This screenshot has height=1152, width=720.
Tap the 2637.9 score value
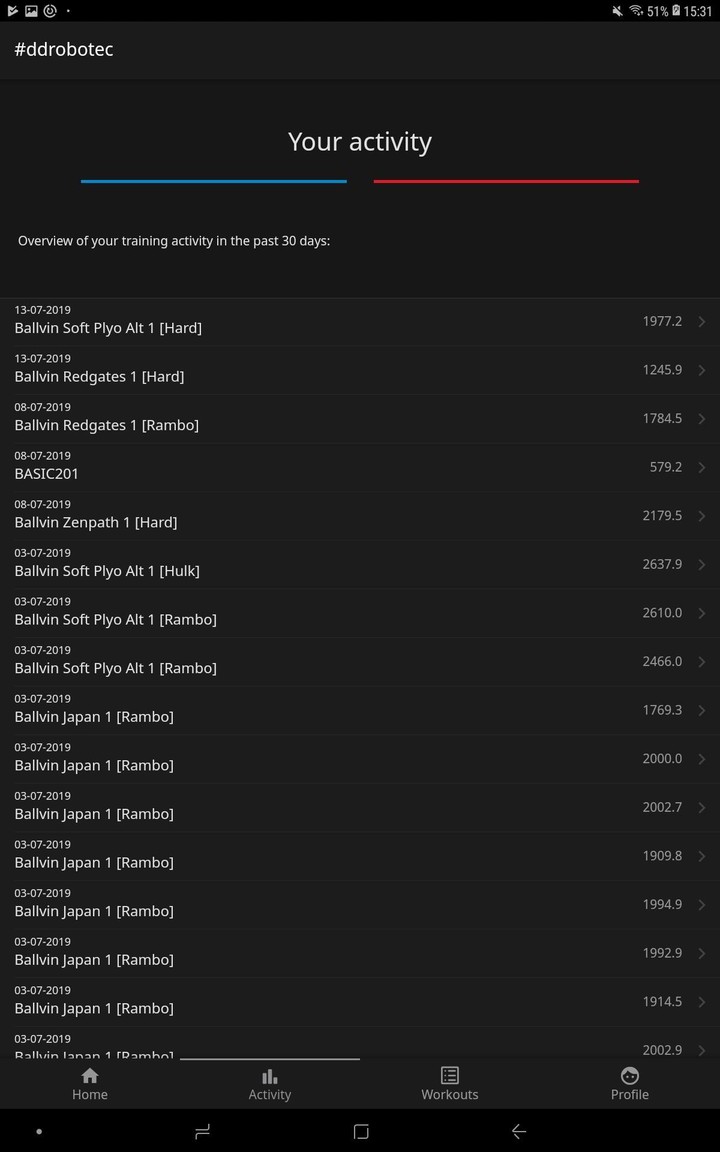click(x=661, y=563)
